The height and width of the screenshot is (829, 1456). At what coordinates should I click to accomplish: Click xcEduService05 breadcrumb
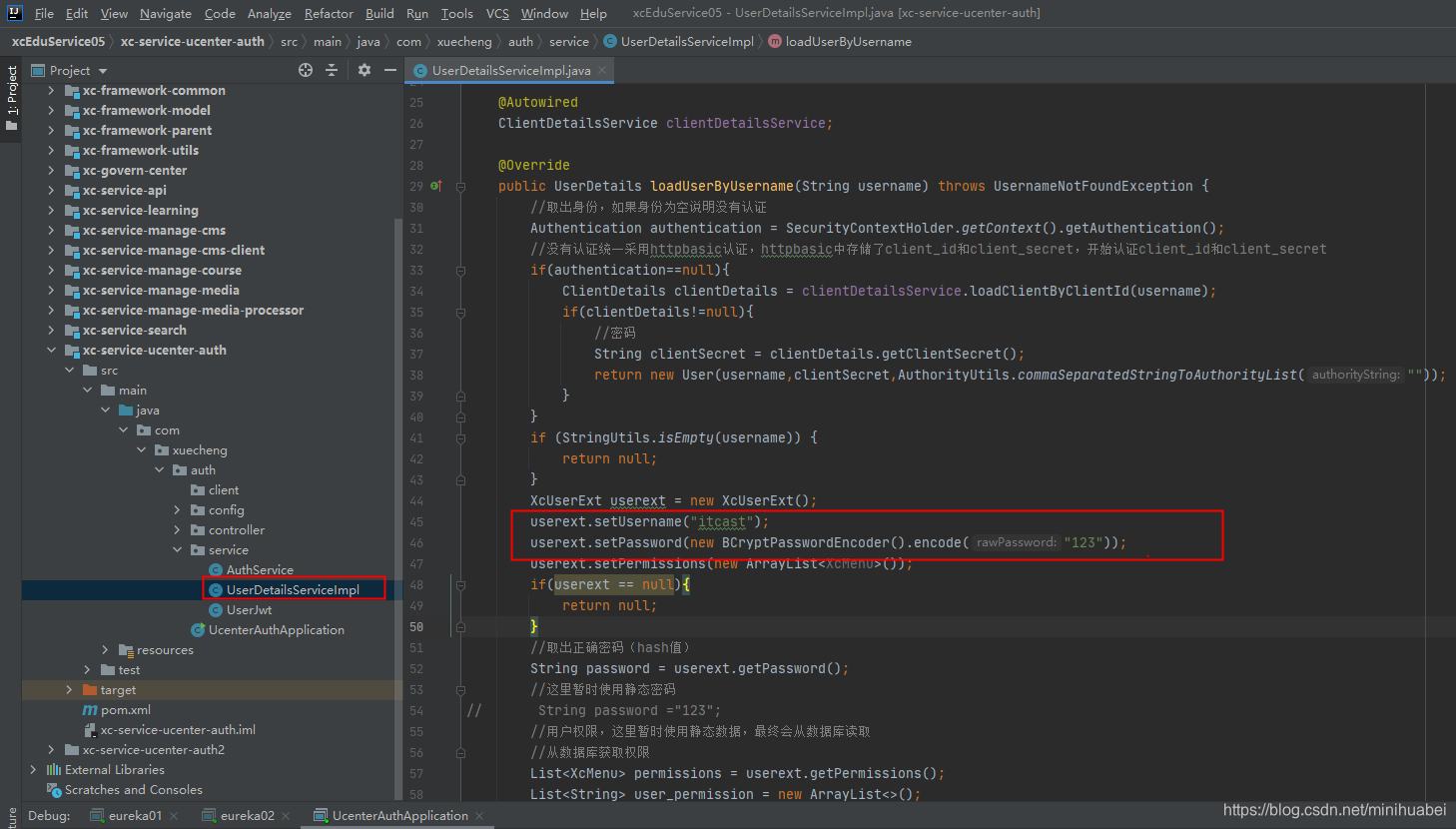click(58, 41)
